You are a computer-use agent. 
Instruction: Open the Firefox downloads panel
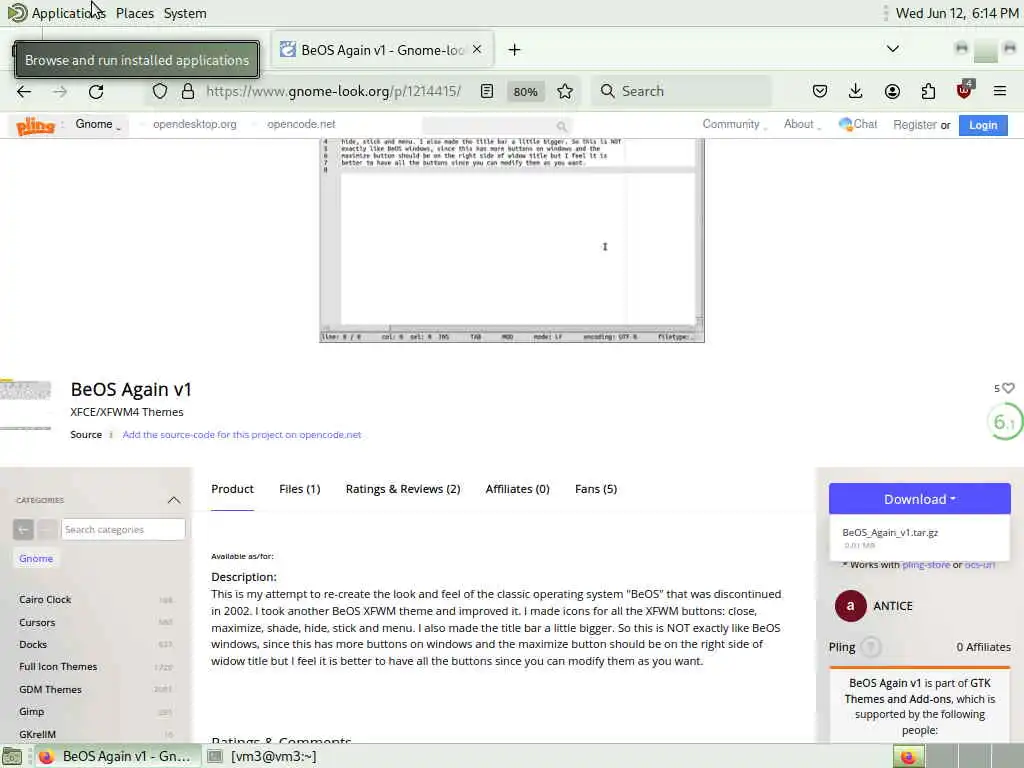coord(856,91)
